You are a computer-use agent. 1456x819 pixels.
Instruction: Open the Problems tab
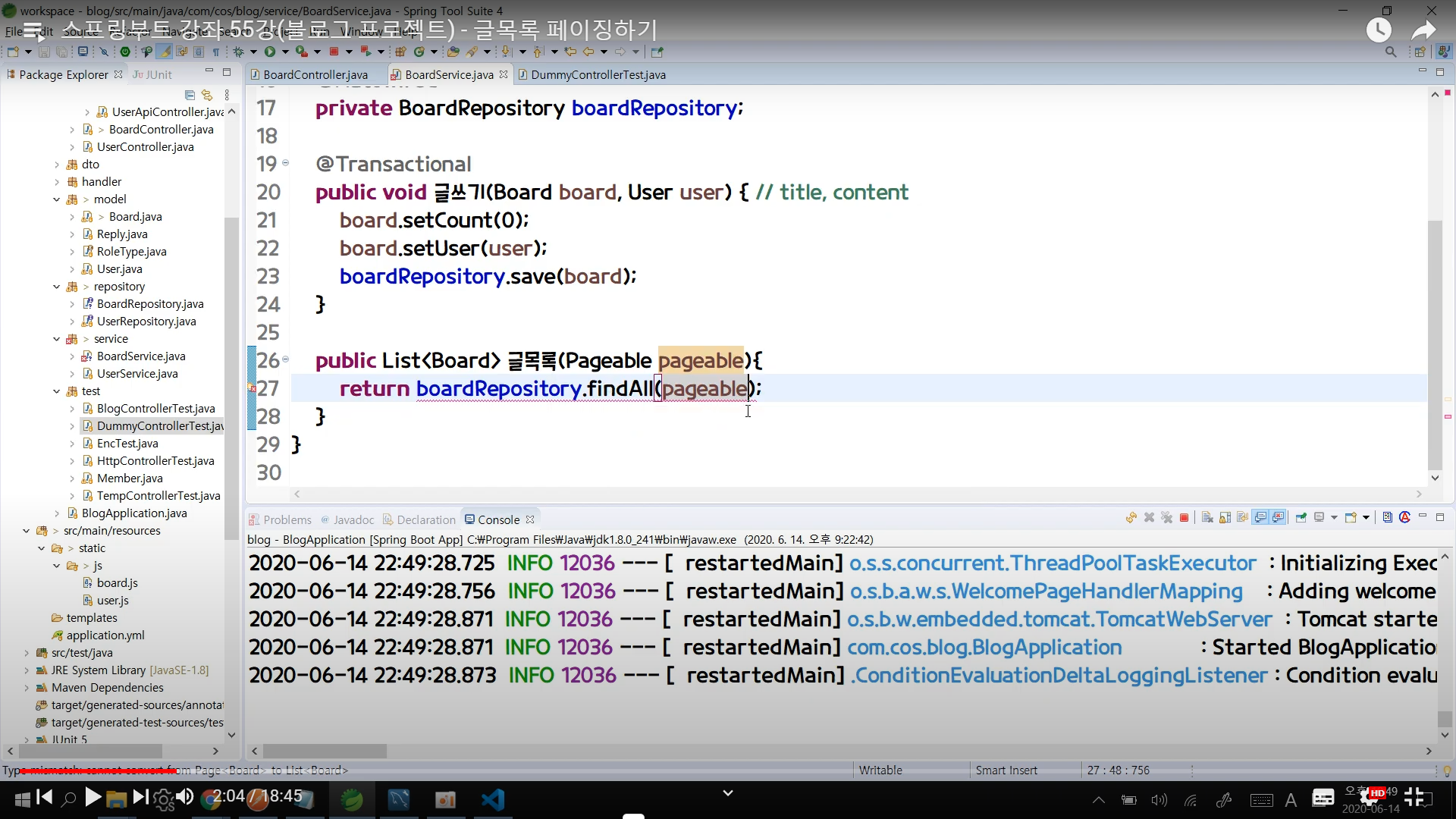pos(280,519)
